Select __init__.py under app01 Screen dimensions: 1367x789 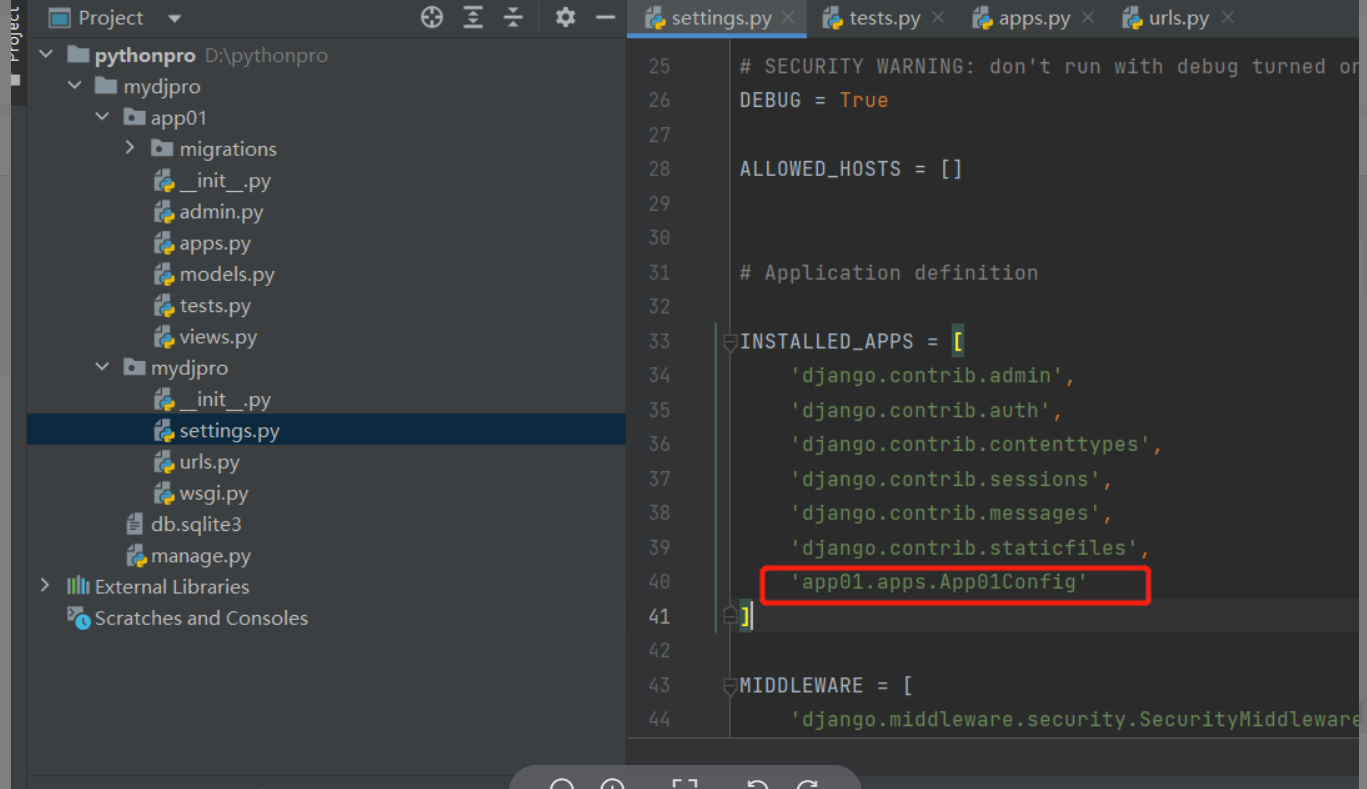225,180
